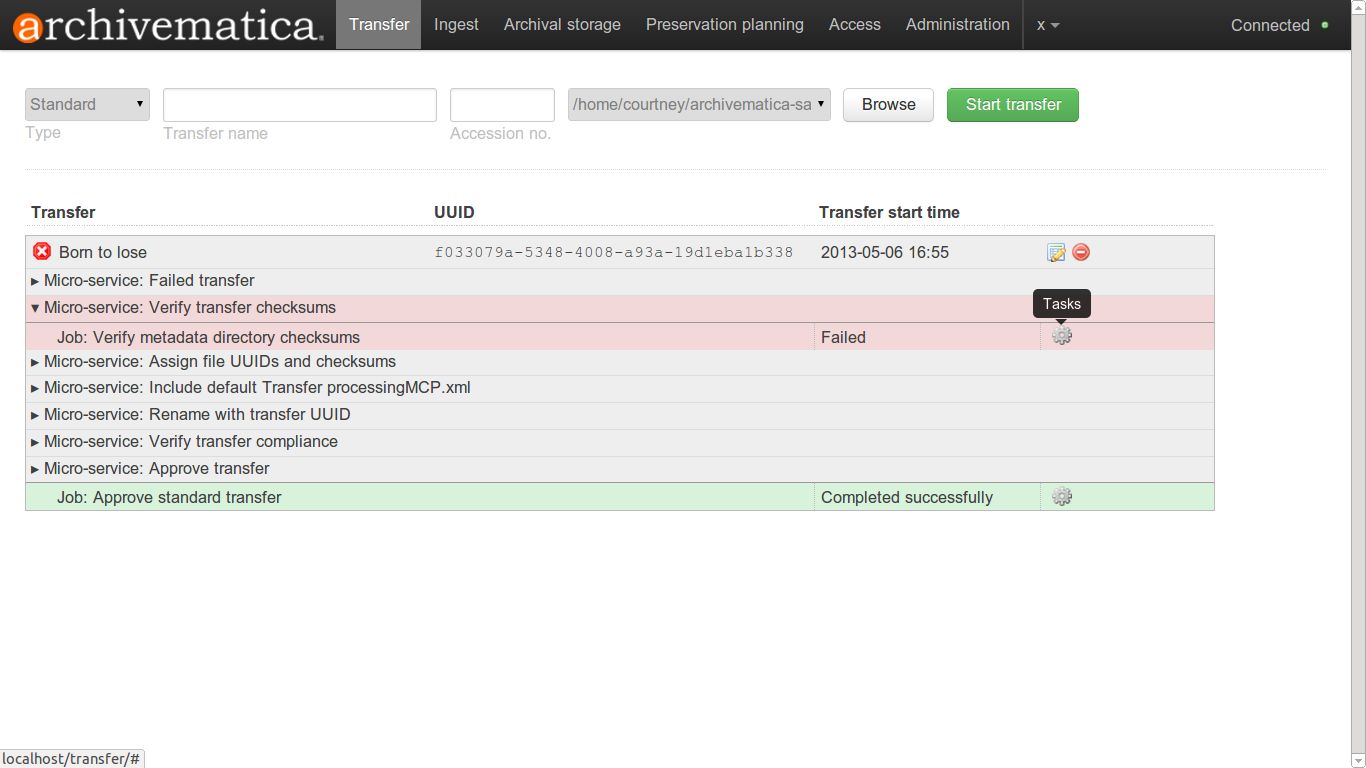Open the transfer Type dropdown set to Standard
This screenshot has width=1366, height=768.
[87, 104]
